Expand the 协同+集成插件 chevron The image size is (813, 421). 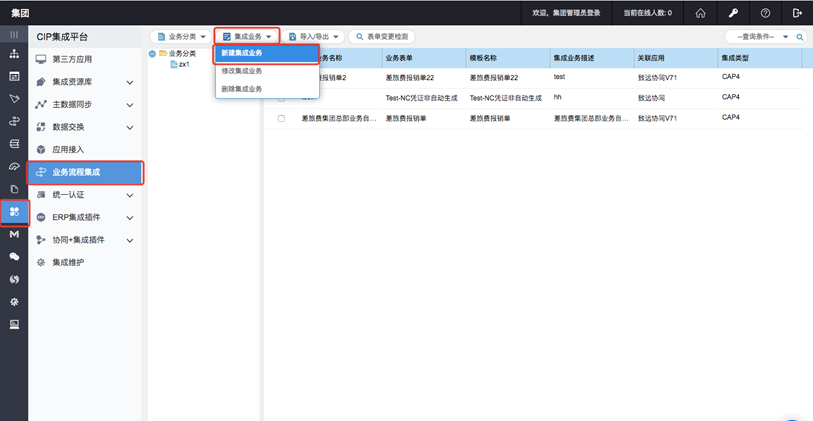(x=130, y=241)
